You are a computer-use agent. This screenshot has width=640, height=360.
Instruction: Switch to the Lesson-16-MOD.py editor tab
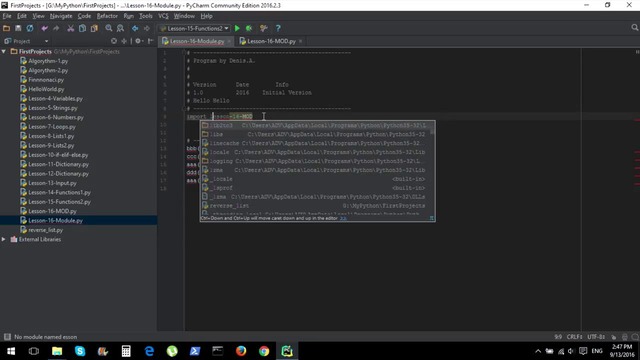click(271, 41)
